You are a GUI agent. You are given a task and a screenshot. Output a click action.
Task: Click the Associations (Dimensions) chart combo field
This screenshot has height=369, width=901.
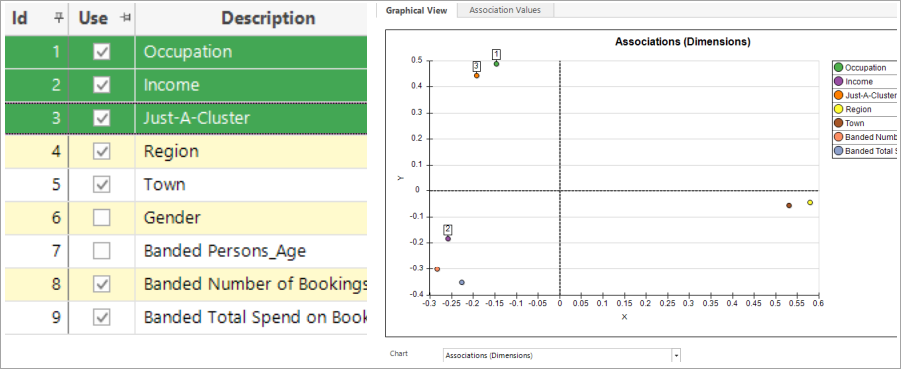[x=557, y=356]
